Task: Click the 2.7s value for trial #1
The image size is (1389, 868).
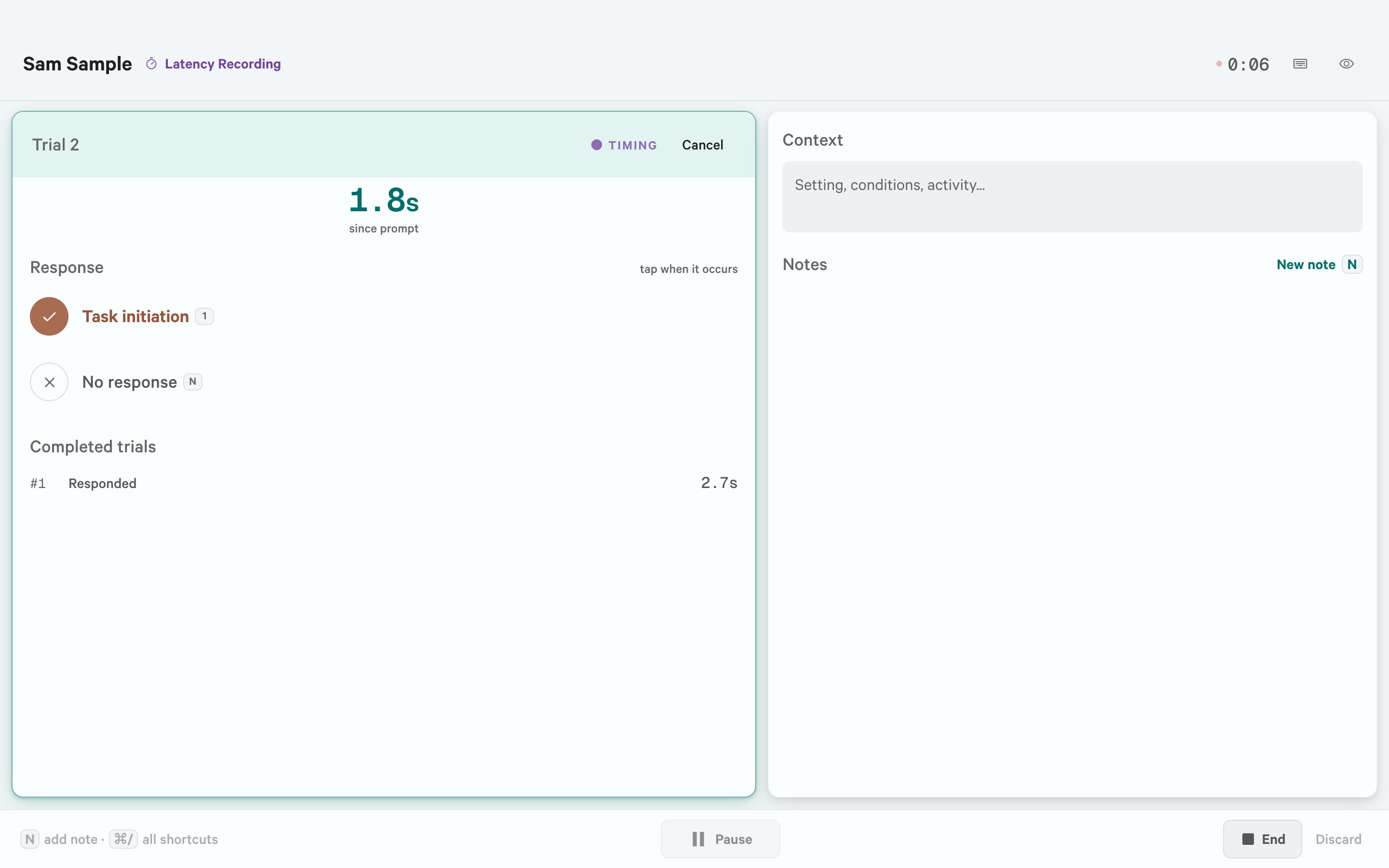Action: click(719, 483)
